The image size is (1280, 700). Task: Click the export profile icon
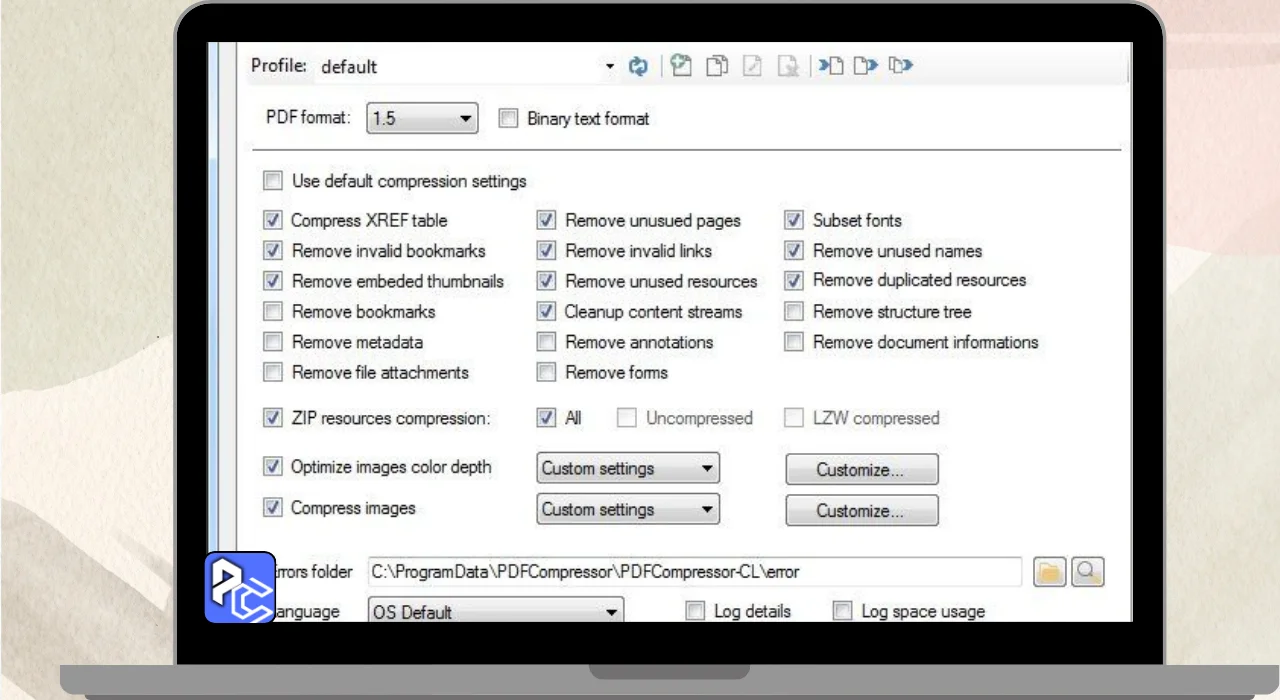click(865, 66)
